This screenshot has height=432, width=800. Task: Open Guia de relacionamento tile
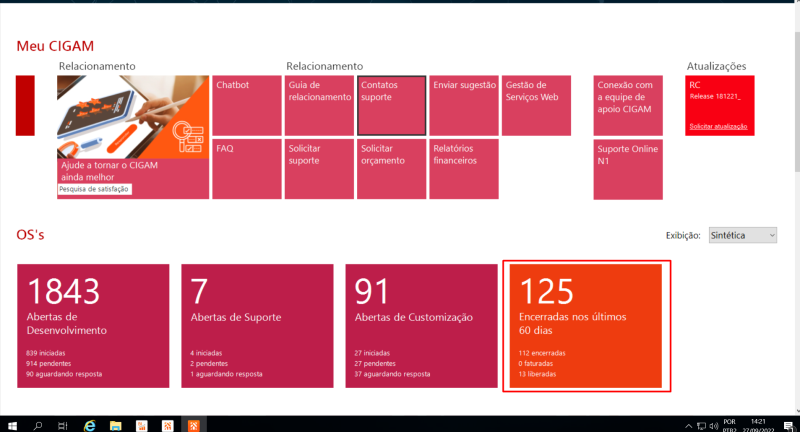319,106
